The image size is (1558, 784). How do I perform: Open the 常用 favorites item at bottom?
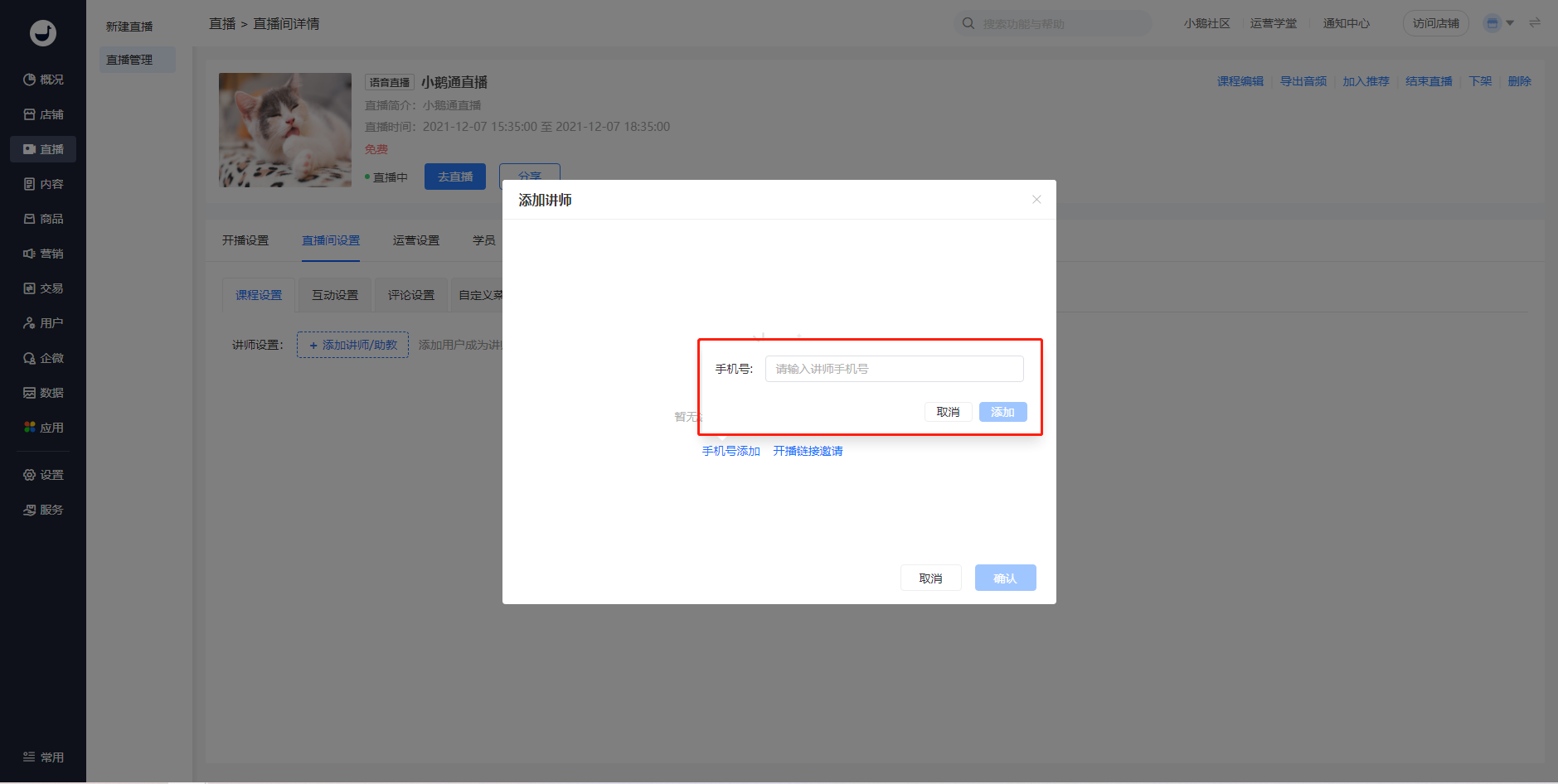43,757
